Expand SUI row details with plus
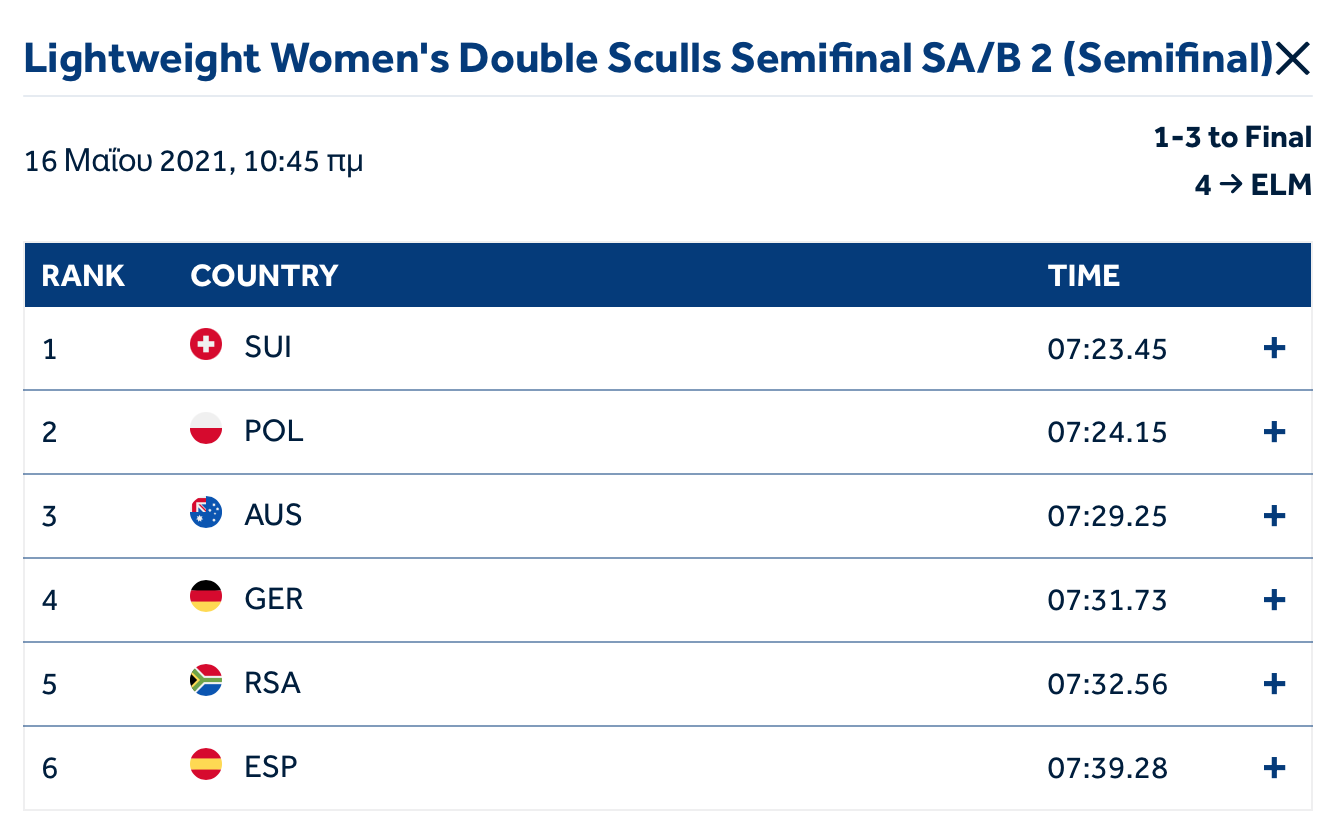Viewport: 1340px width, 830px height. 1274,348
